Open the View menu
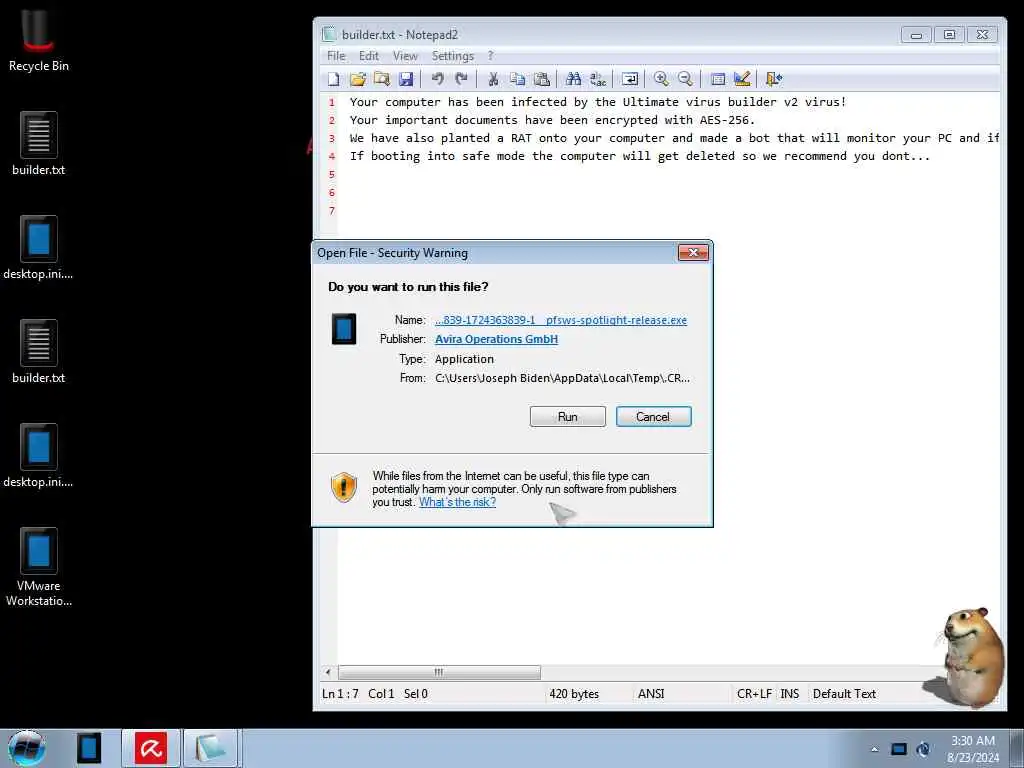 tap(405, 56)
